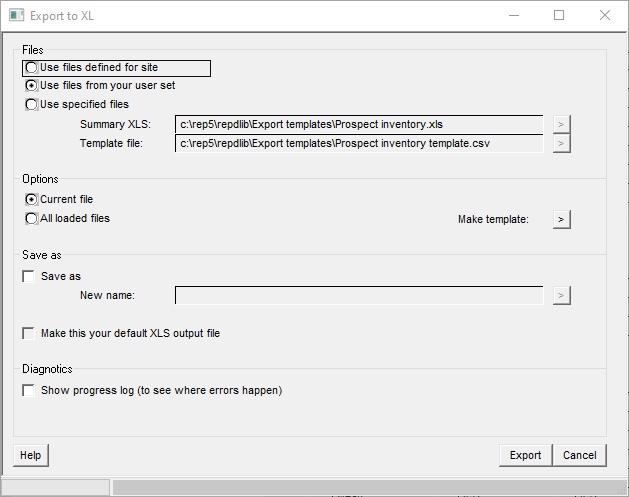Select the 'Current file' option
Image resolution: width=629 pixels, height=497 pixels.
32,200
